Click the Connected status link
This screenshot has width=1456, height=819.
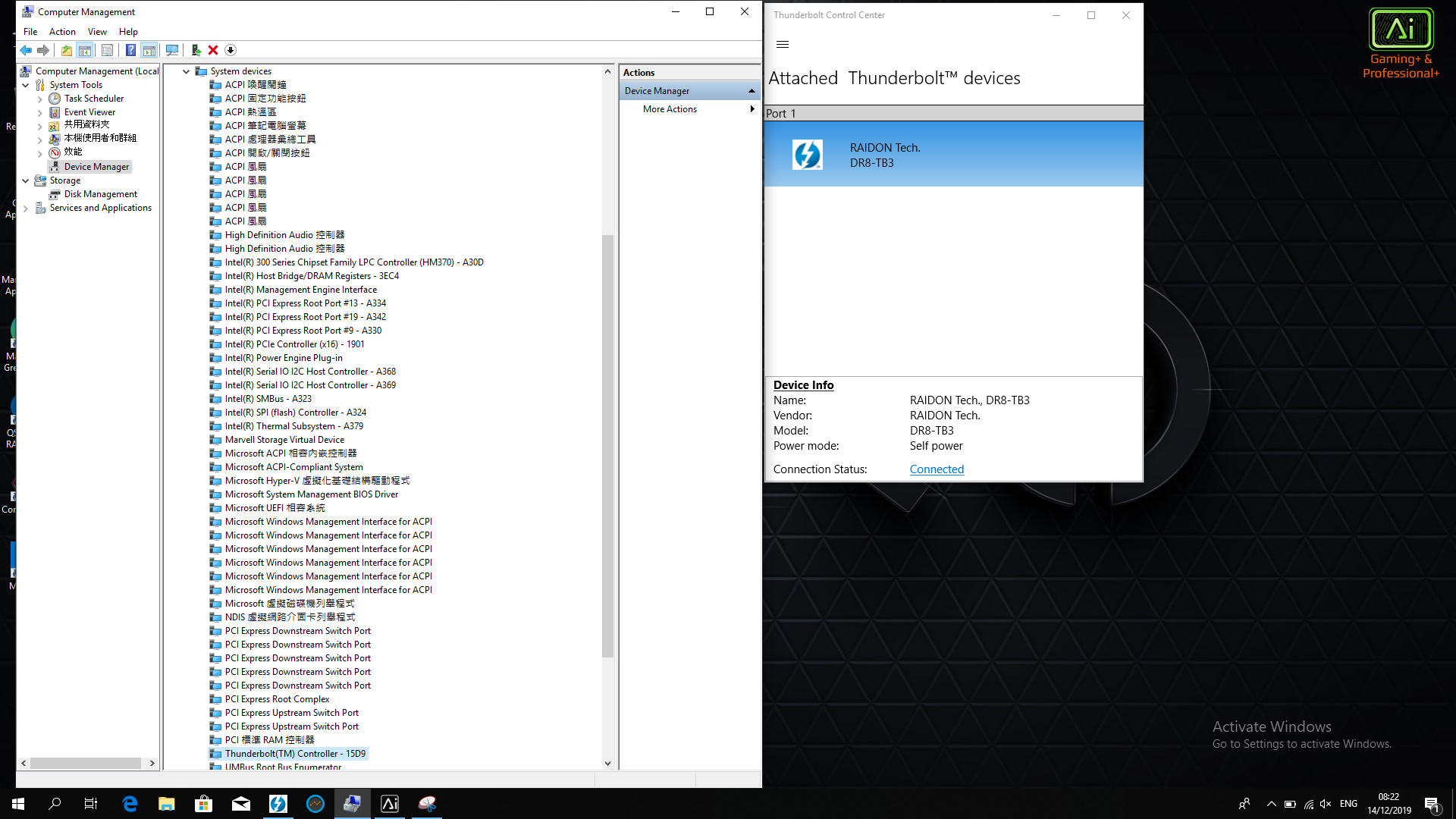pos(937,469)
